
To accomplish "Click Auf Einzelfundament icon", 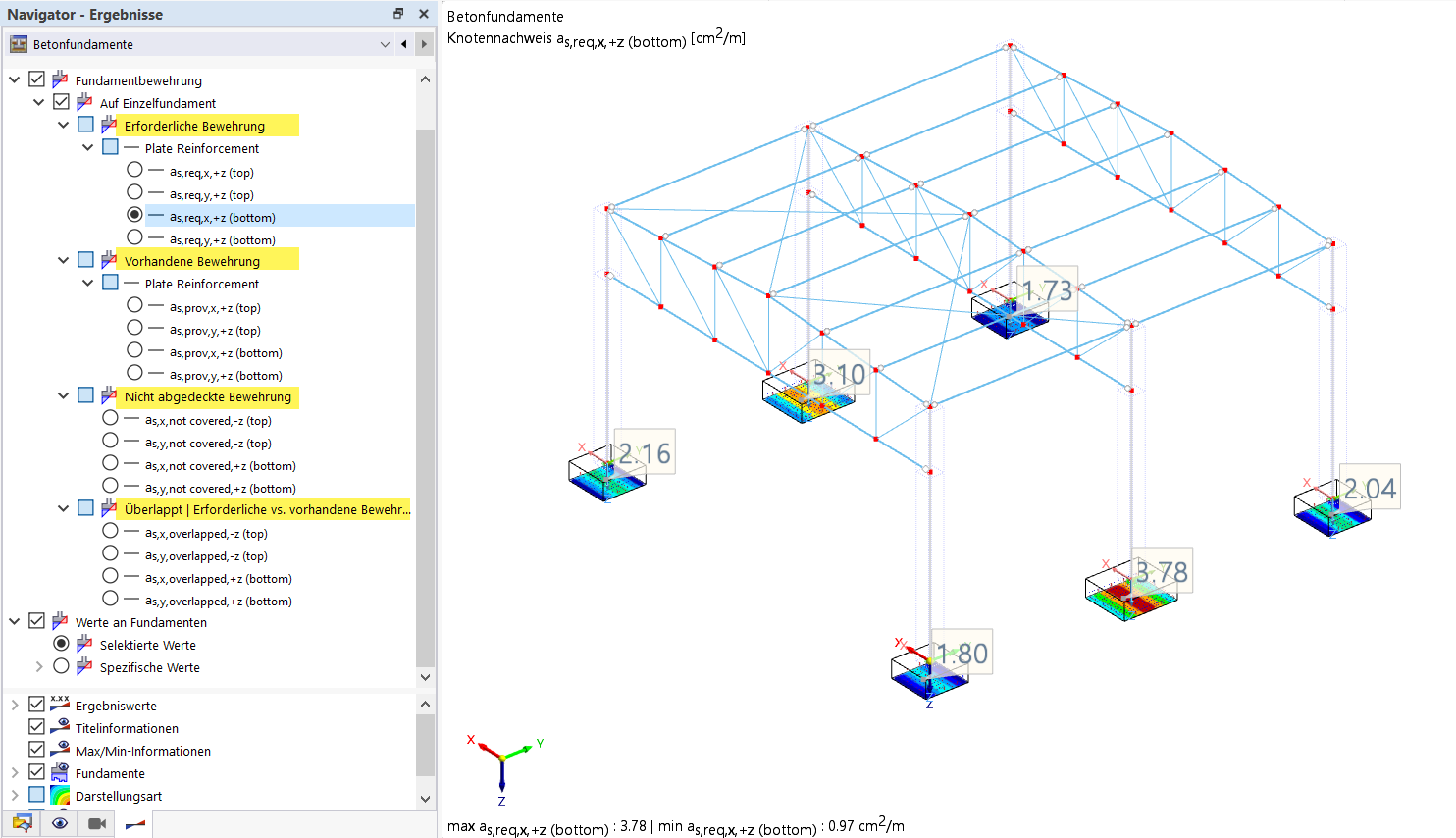I will pyautogui.click(x=84, y=102).
